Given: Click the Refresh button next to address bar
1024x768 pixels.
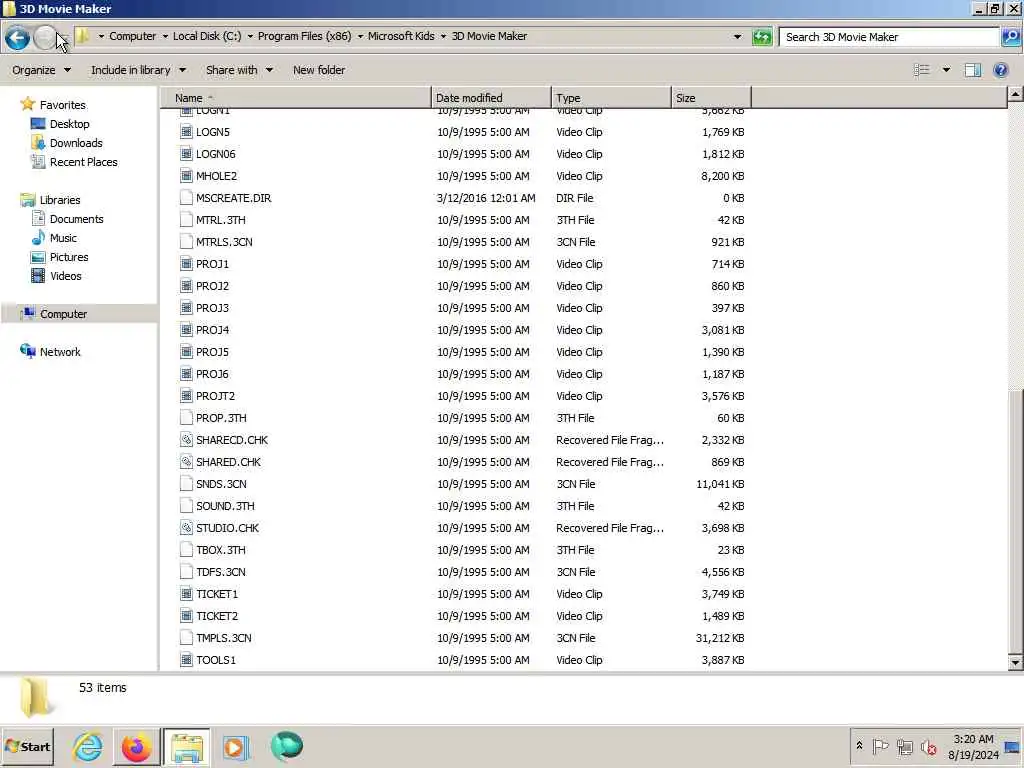Looking at the screenshot, I should click(x=761, y=37).
